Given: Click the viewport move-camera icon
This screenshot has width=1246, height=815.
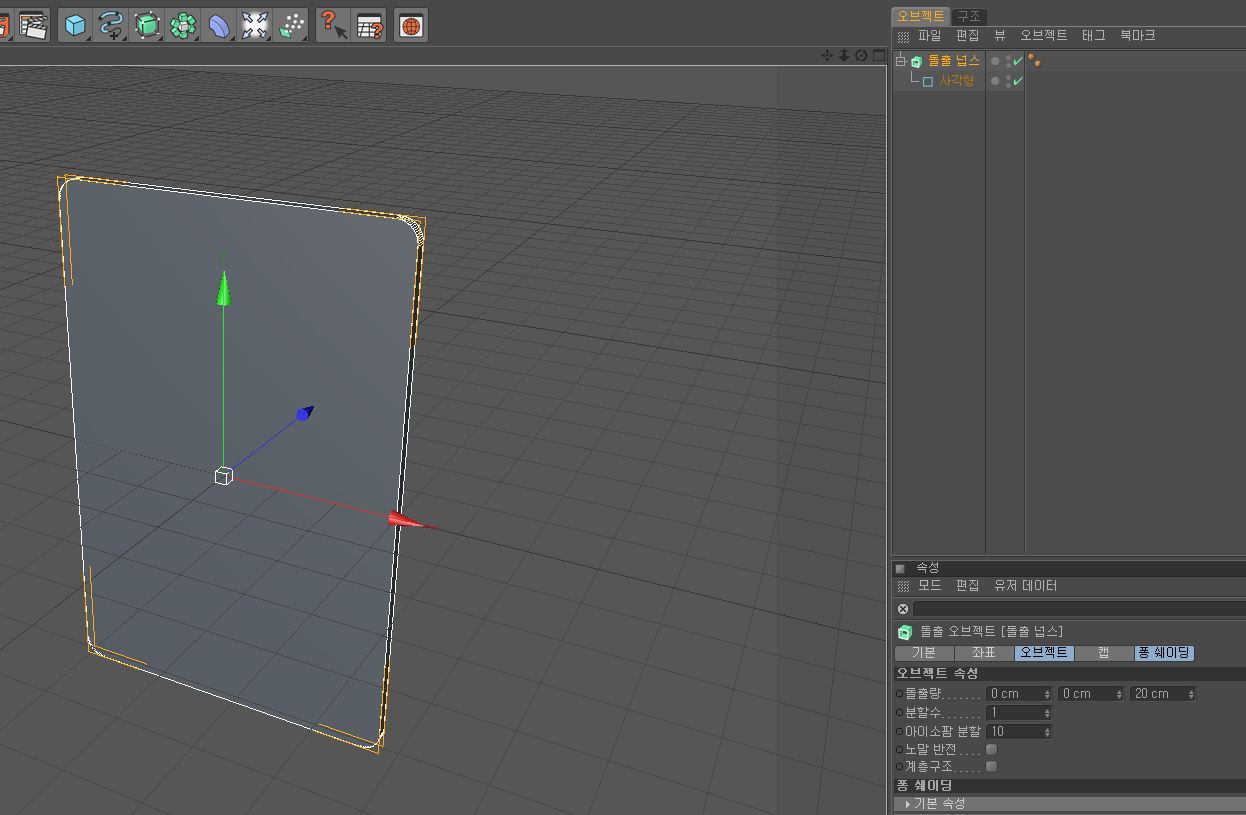Looking at the screenshot, I should click(827, 55).
